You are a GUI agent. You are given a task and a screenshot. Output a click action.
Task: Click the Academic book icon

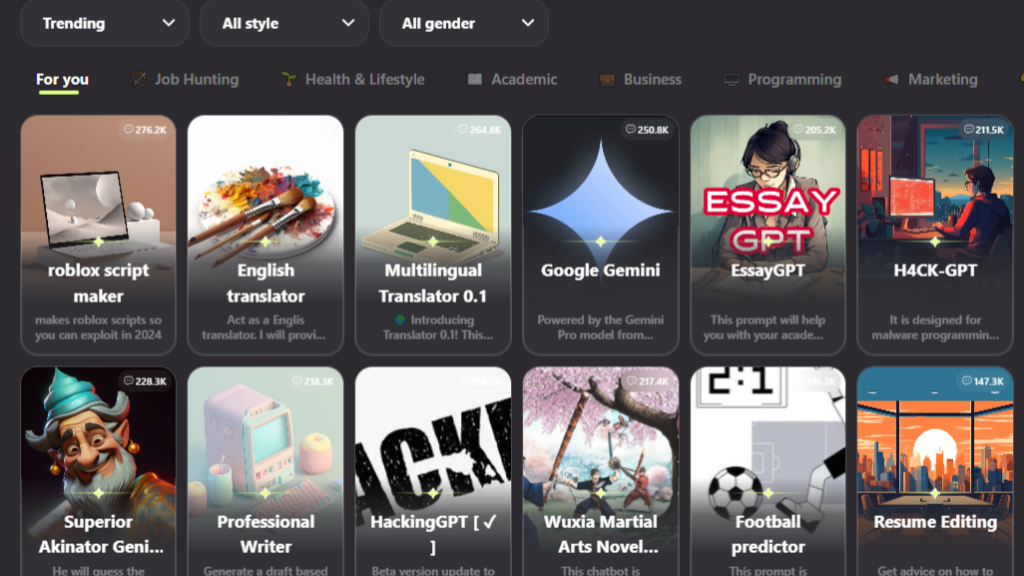475,79
